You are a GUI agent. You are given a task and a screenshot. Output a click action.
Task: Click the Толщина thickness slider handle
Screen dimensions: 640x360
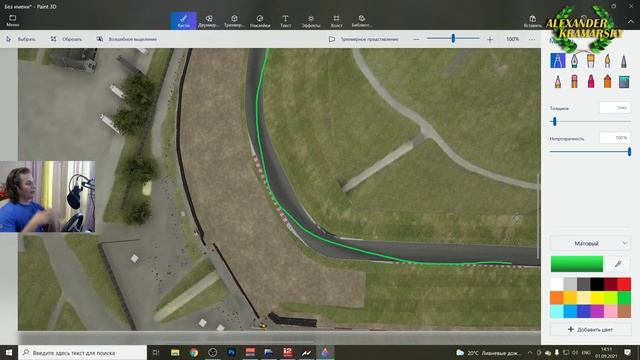click(x=554, y=121)
